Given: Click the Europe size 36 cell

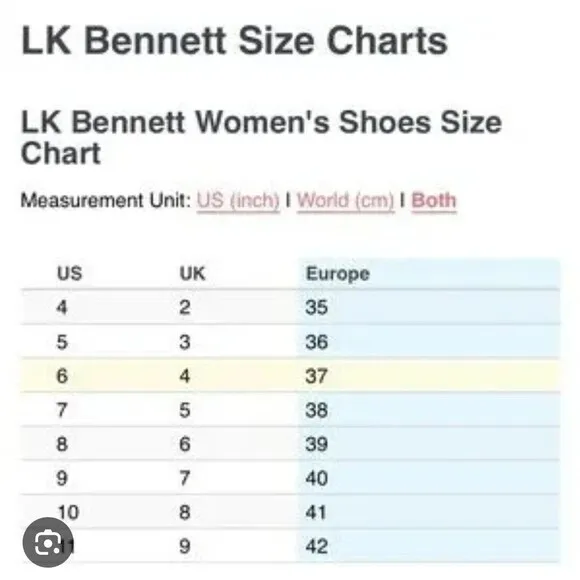Looking at the screenshot, I should [317, 341].
